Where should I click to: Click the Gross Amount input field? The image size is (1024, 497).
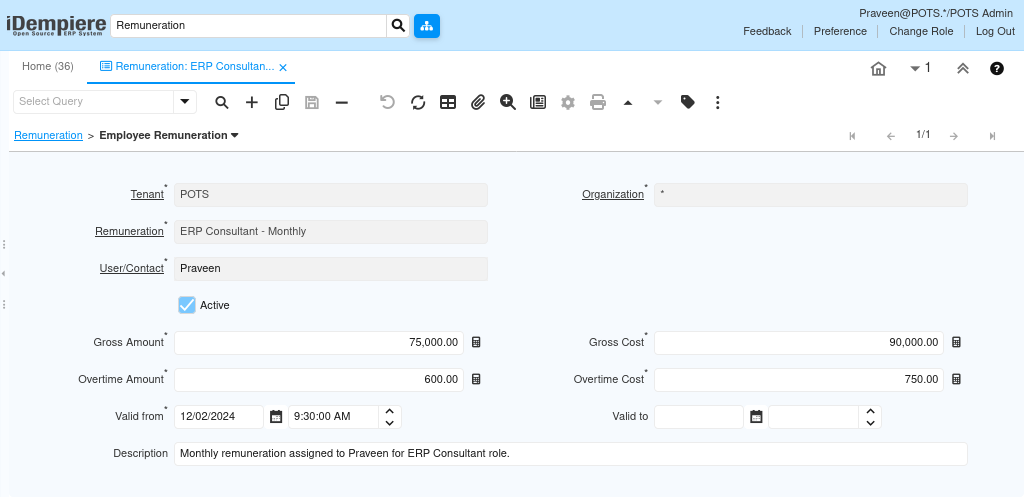coord(319,343)
